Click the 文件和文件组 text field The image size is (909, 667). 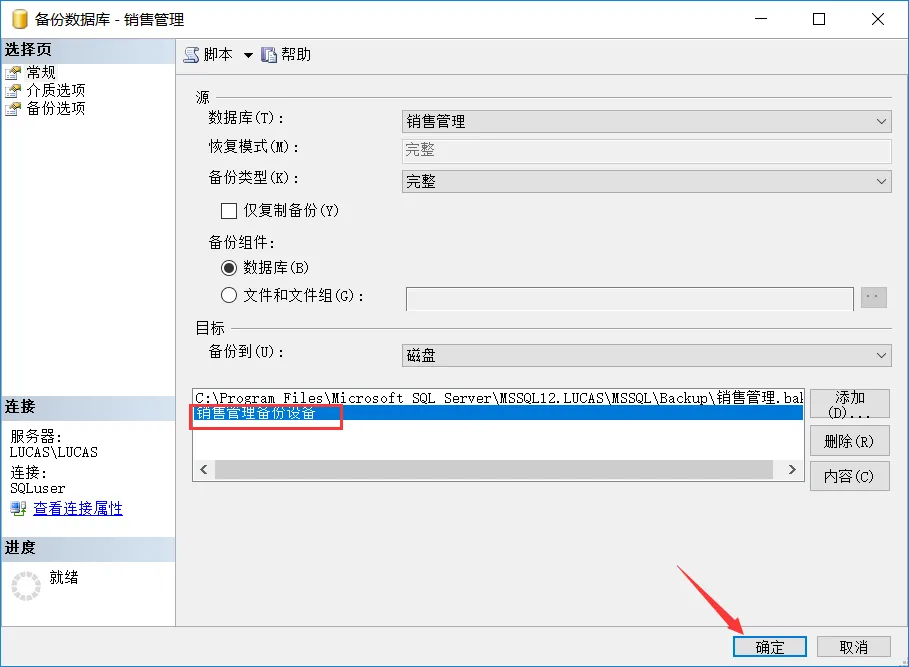click(630, 298)
